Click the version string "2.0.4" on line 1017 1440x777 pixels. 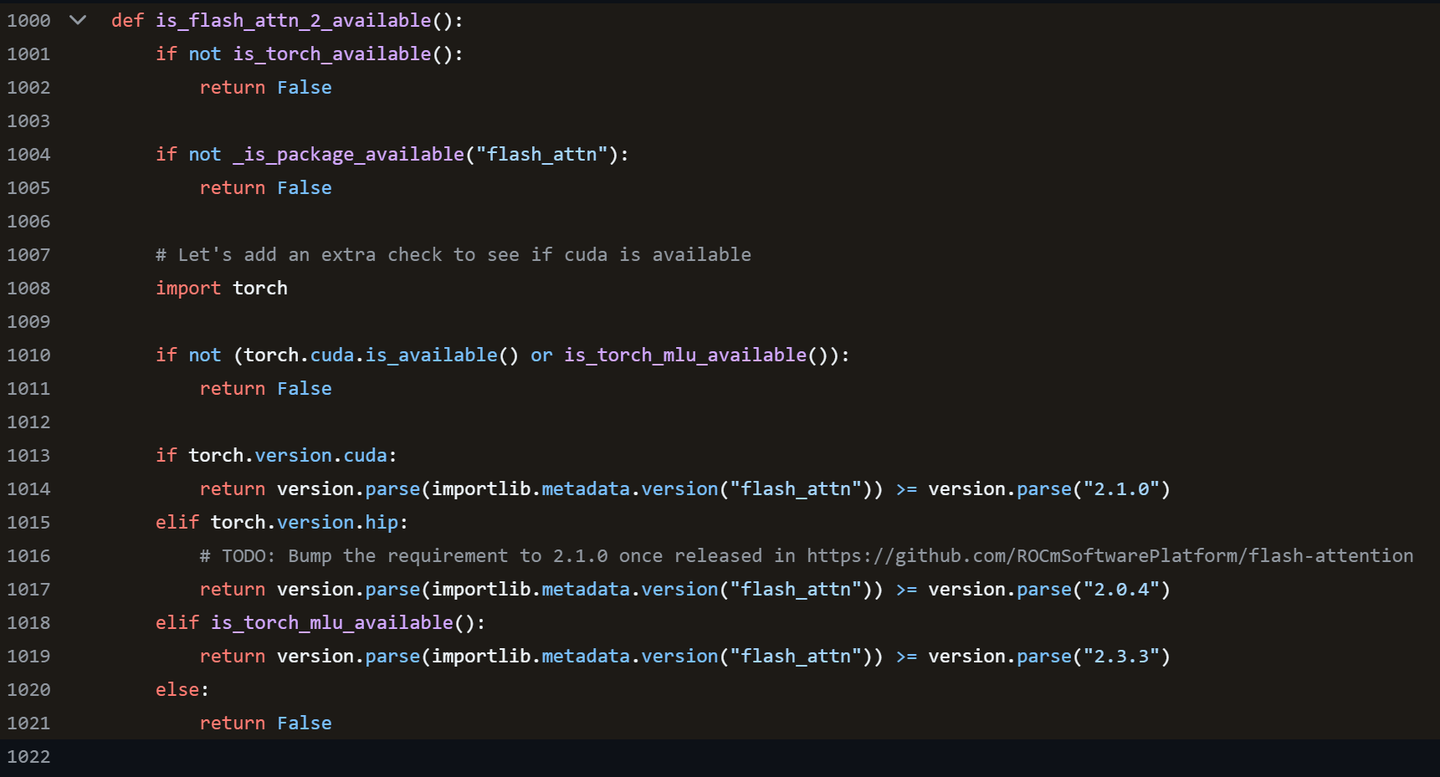(1122, 589)
